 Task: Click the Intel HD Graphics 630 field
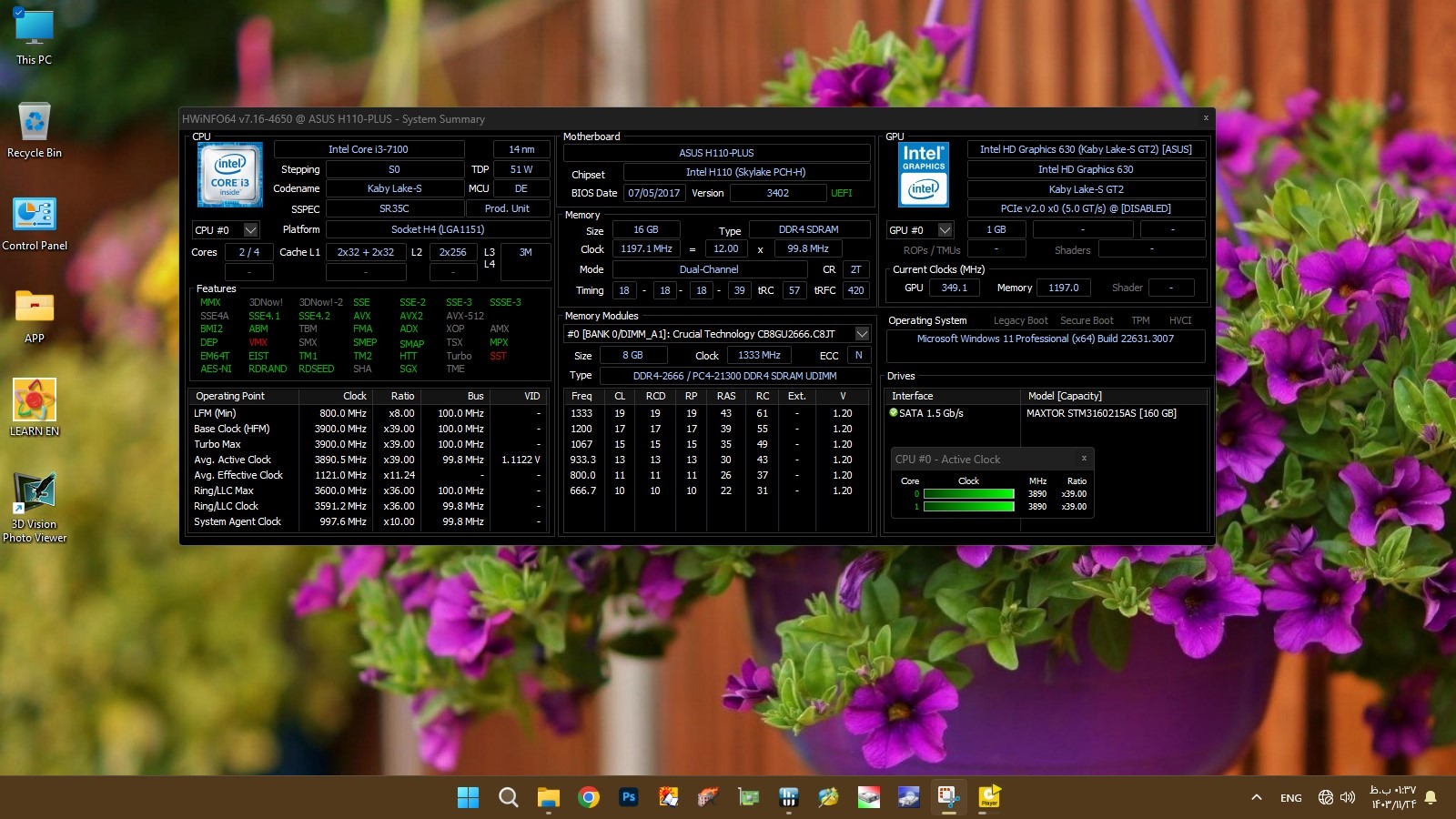point(1086,169)
